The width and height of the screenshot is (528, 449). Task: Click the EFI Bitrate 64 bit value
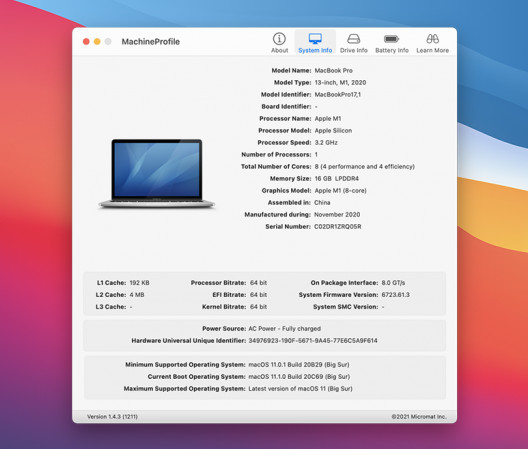coord(258,295)
